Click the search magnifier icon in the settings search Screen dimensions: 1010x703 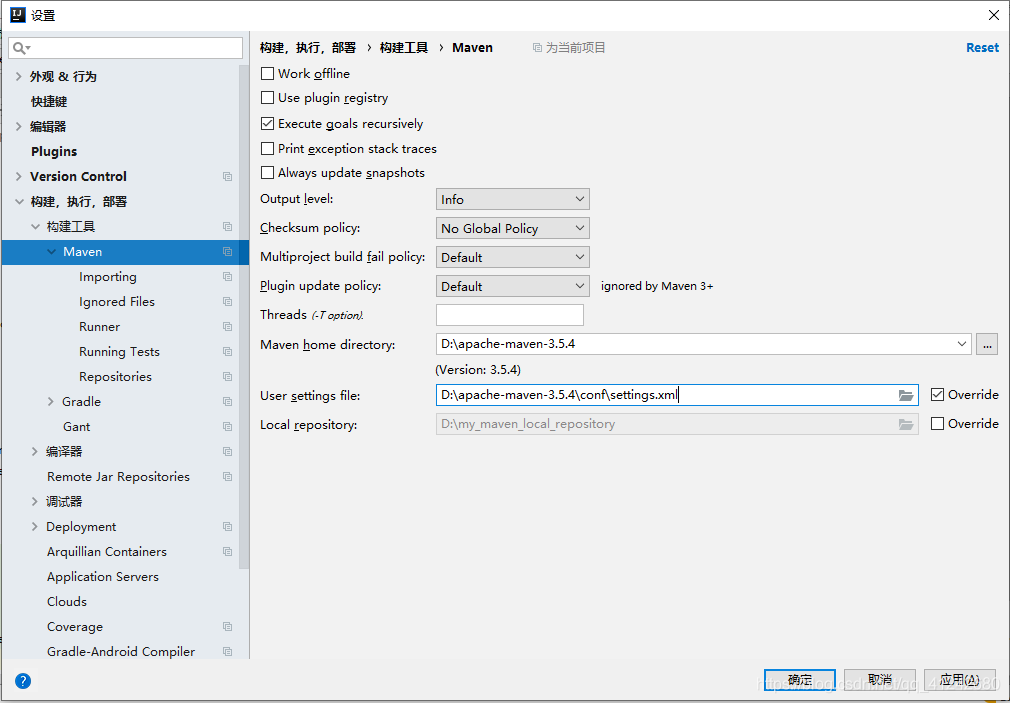20,48
